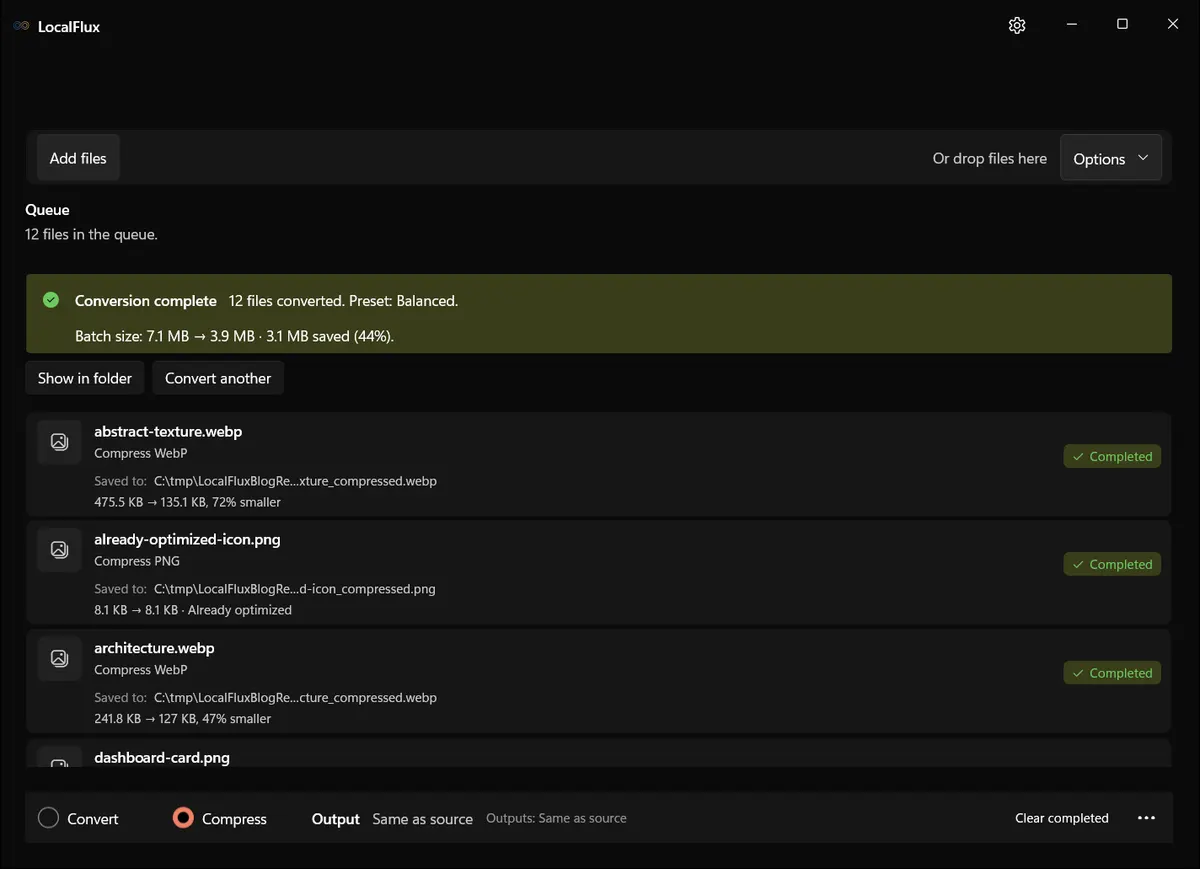Screen dimensions: 1200x869
Task: Click the saved path for architecture.webp
Action: [x=295, y=697]
